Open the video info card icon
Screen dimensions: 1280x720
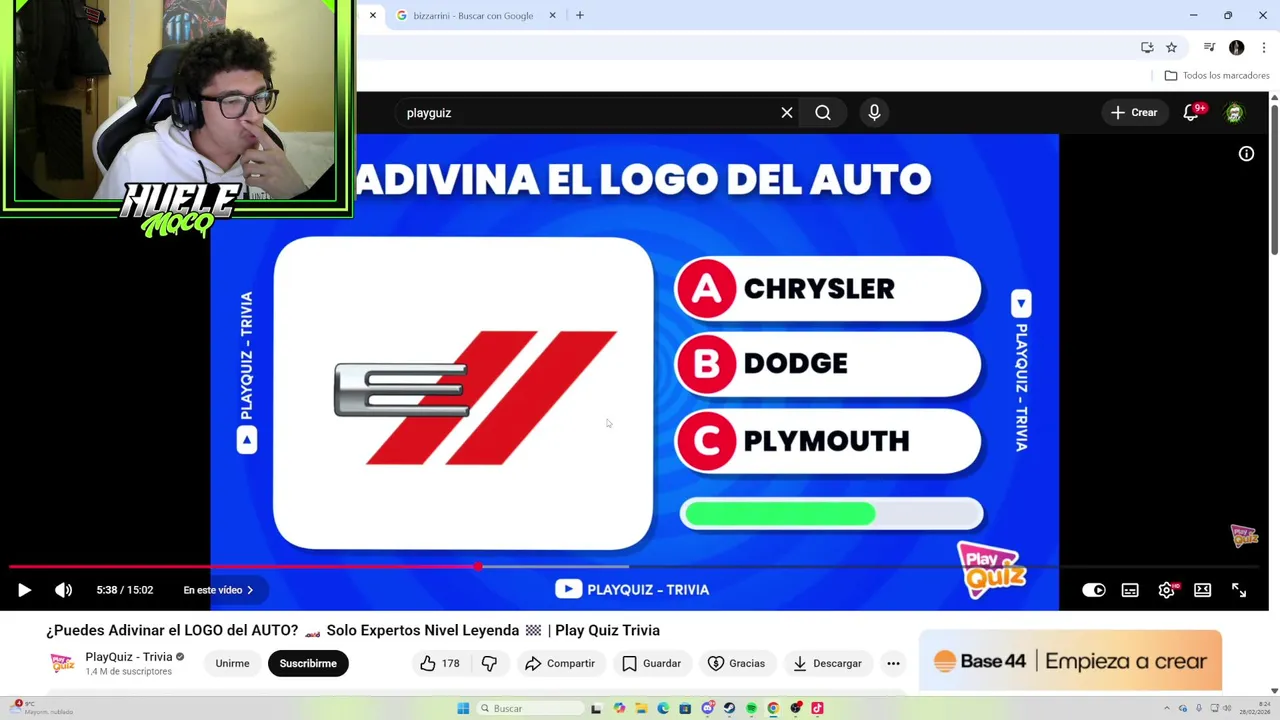coord(1246,154)
